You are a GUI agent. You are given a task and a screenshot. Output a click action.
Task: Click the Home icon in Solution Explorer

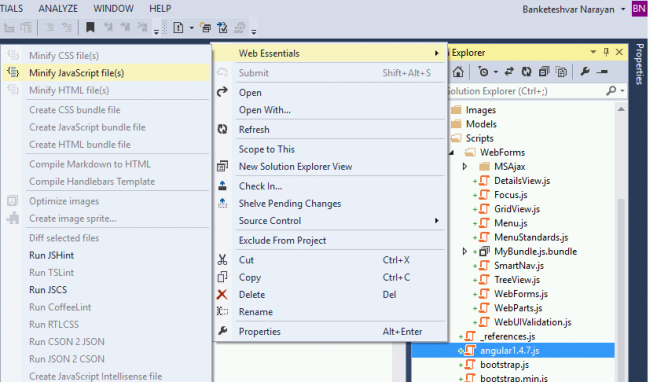point(458,72)
